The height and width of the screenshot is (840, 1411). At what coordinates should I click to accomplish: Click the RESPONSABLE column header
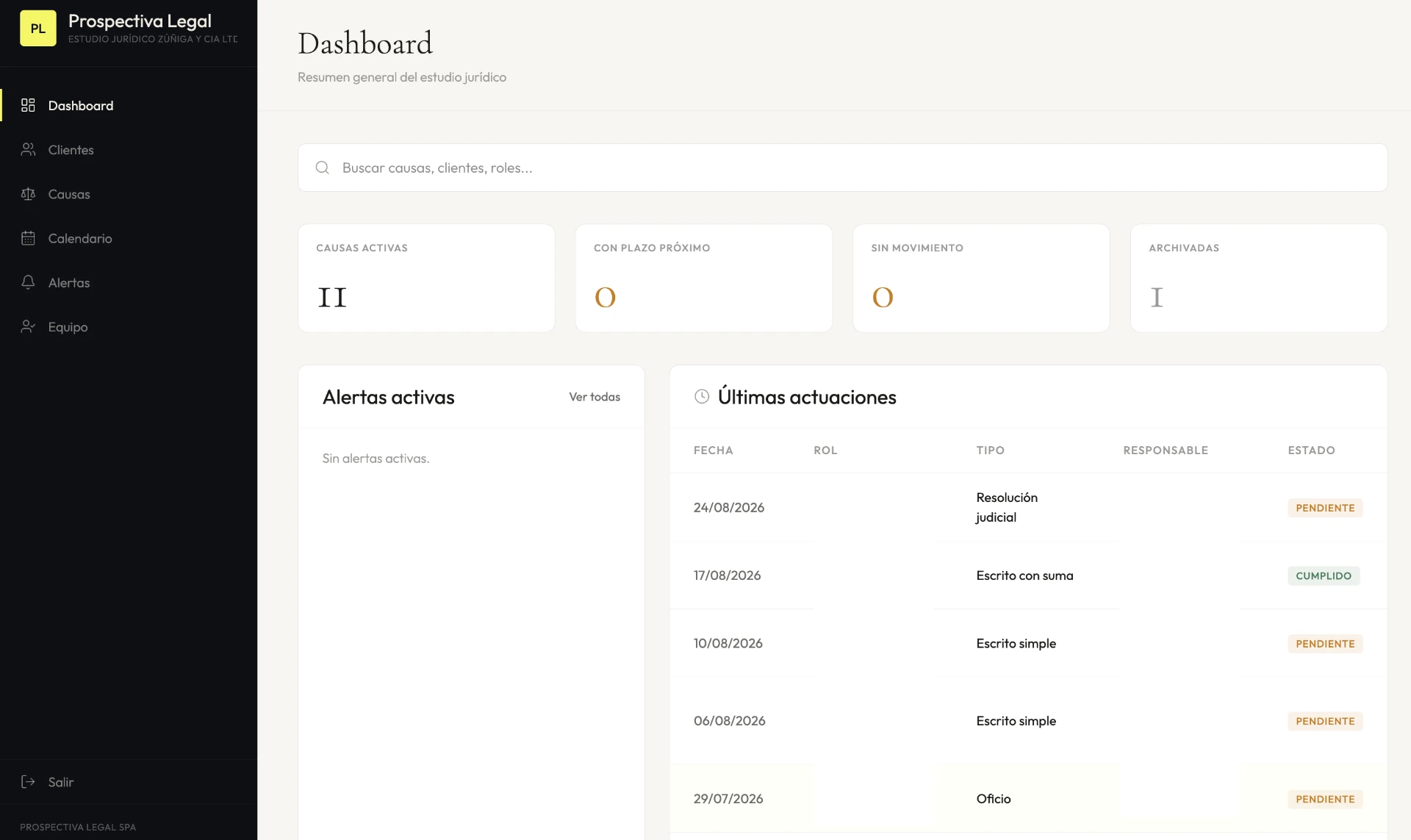[x=1166, y=450]
